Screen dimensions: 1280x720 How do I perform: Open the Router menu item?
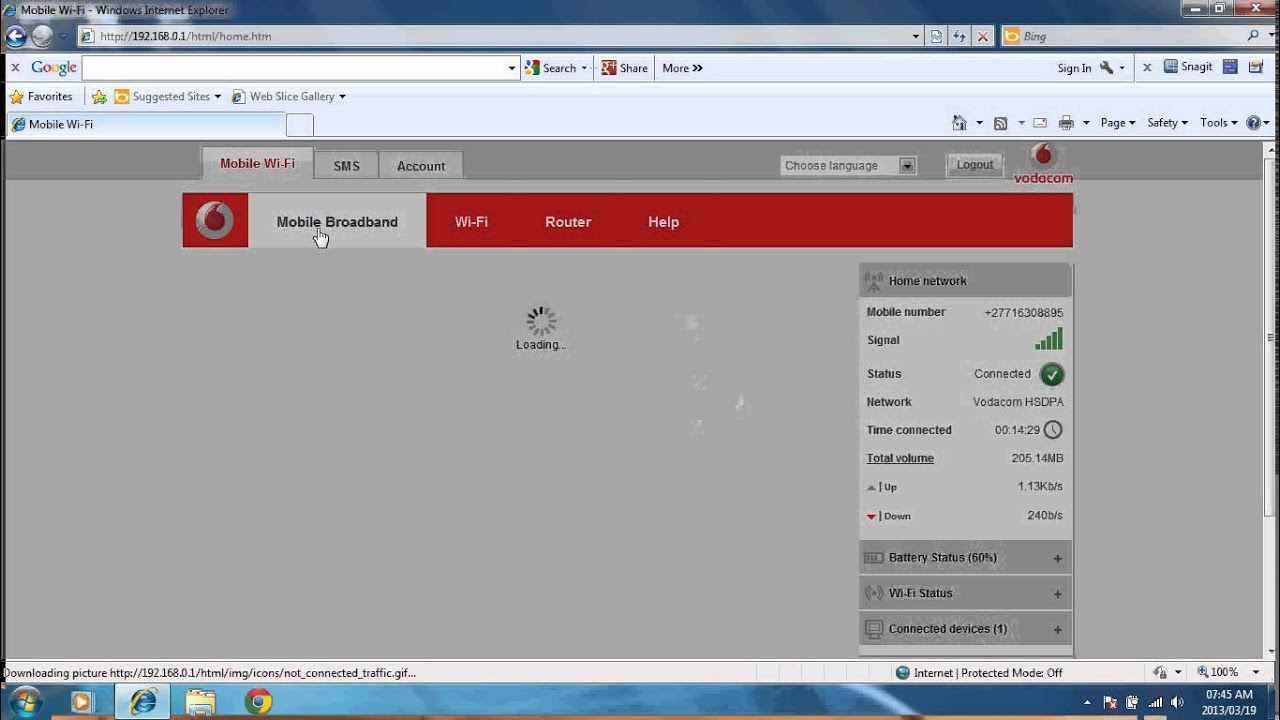click(568, 222)
